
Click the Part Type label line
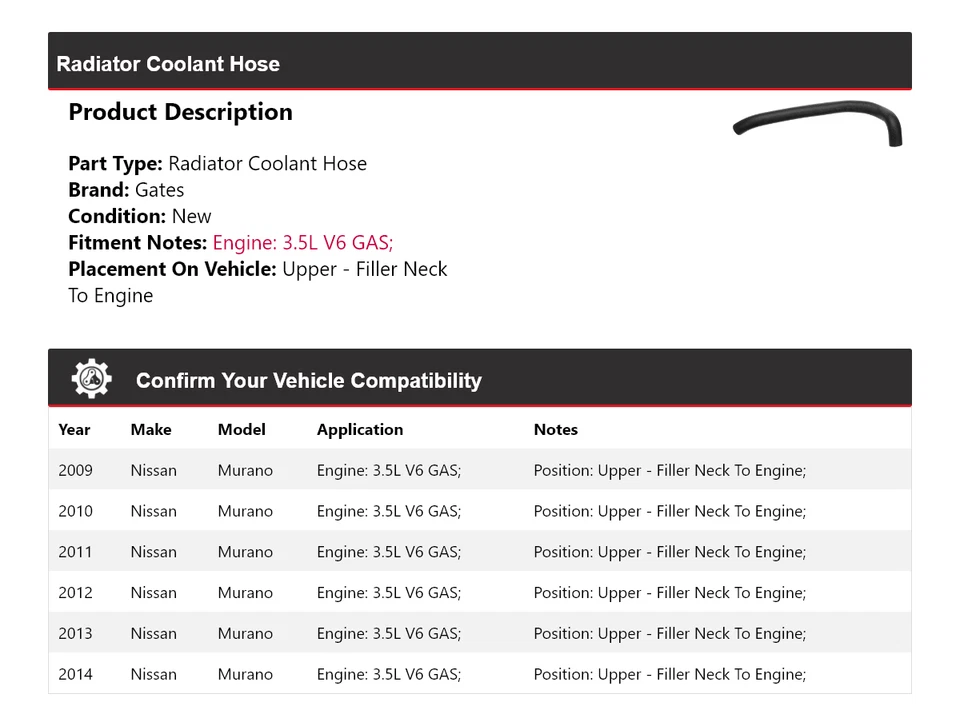(x=217, y=164)
